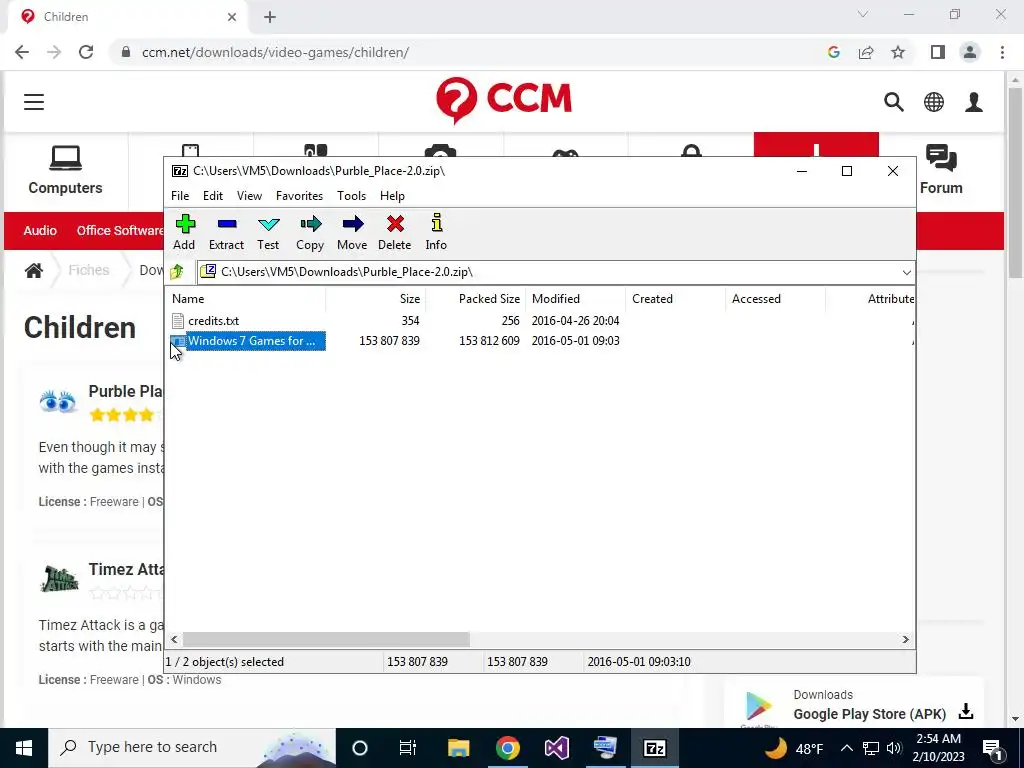Expand the 7-Zip path dropdown arrow
This screenshot has height=768, width=1024.
pos(906,272)
